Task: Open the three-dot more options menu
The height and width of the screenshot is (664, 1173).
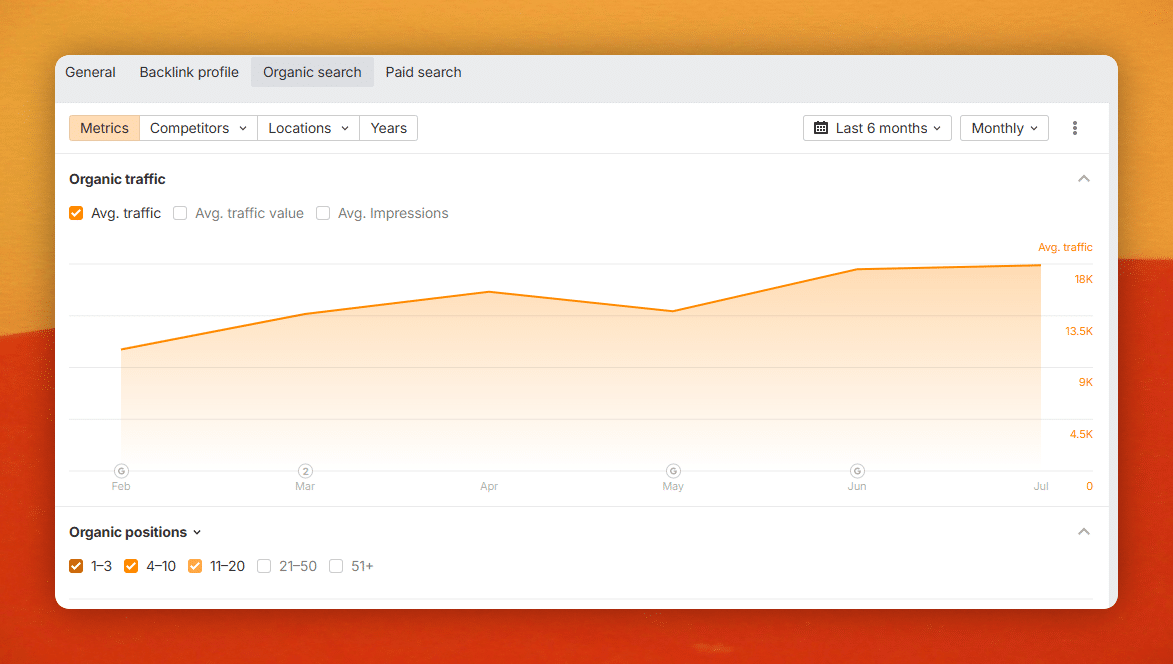Action: pyautogui.click(x=1074, y=128)
